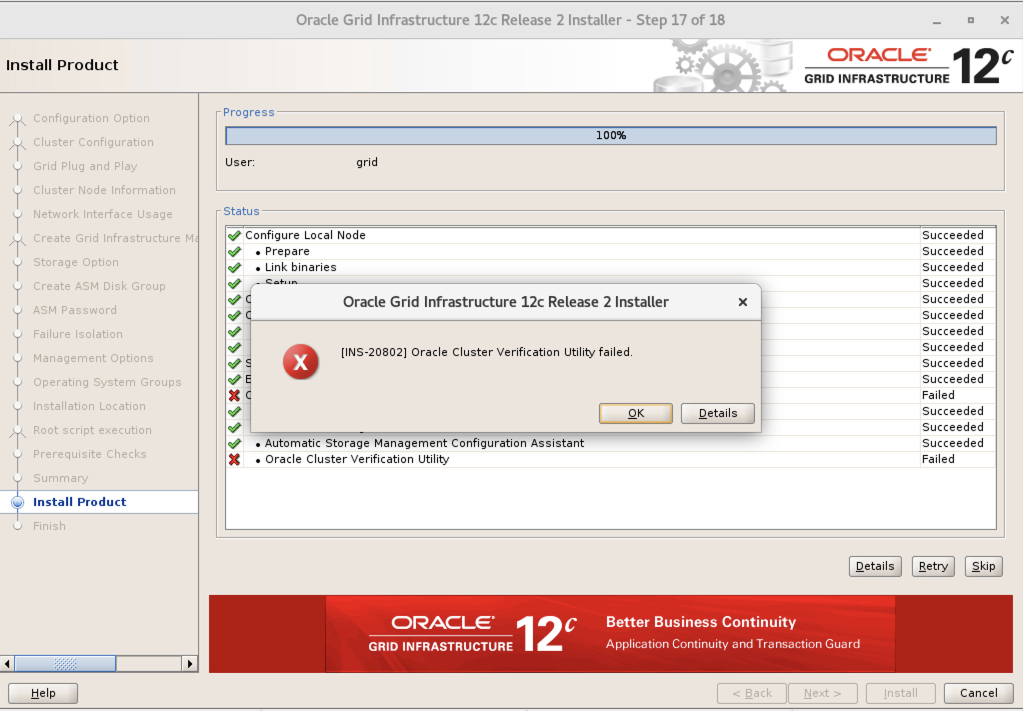Click the Help button

pos(43,693)
